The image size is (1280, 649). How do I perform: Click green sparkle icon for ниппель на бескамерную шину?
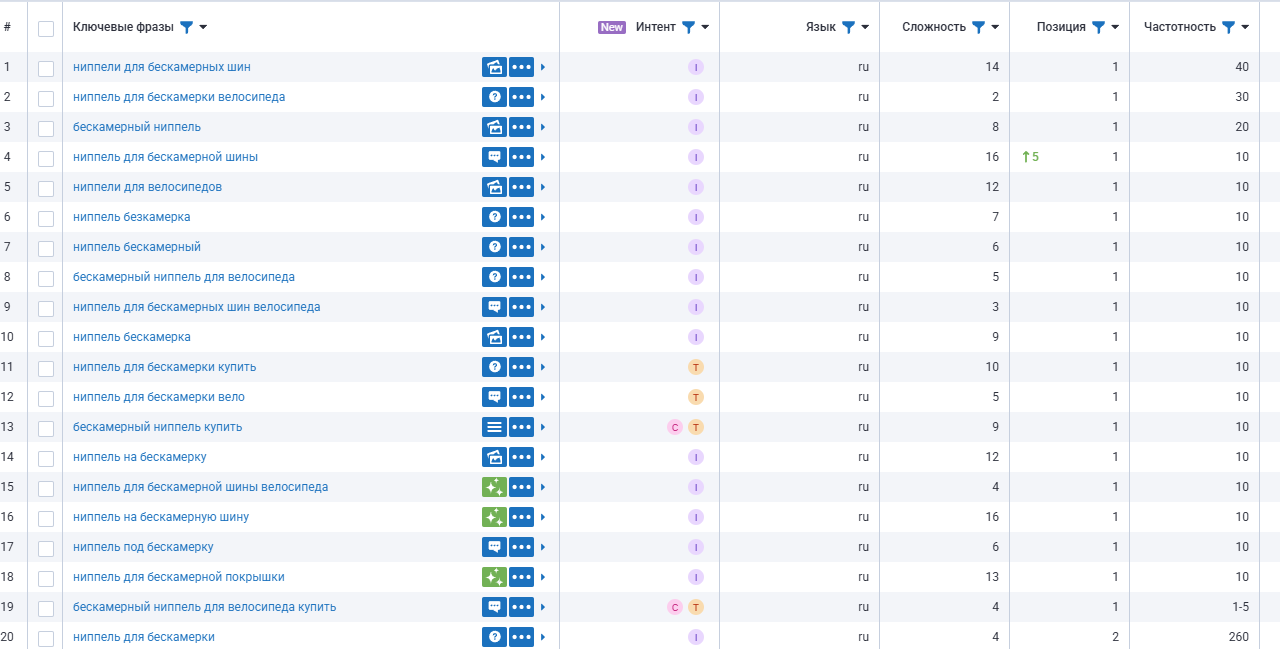tap(494, 517)
